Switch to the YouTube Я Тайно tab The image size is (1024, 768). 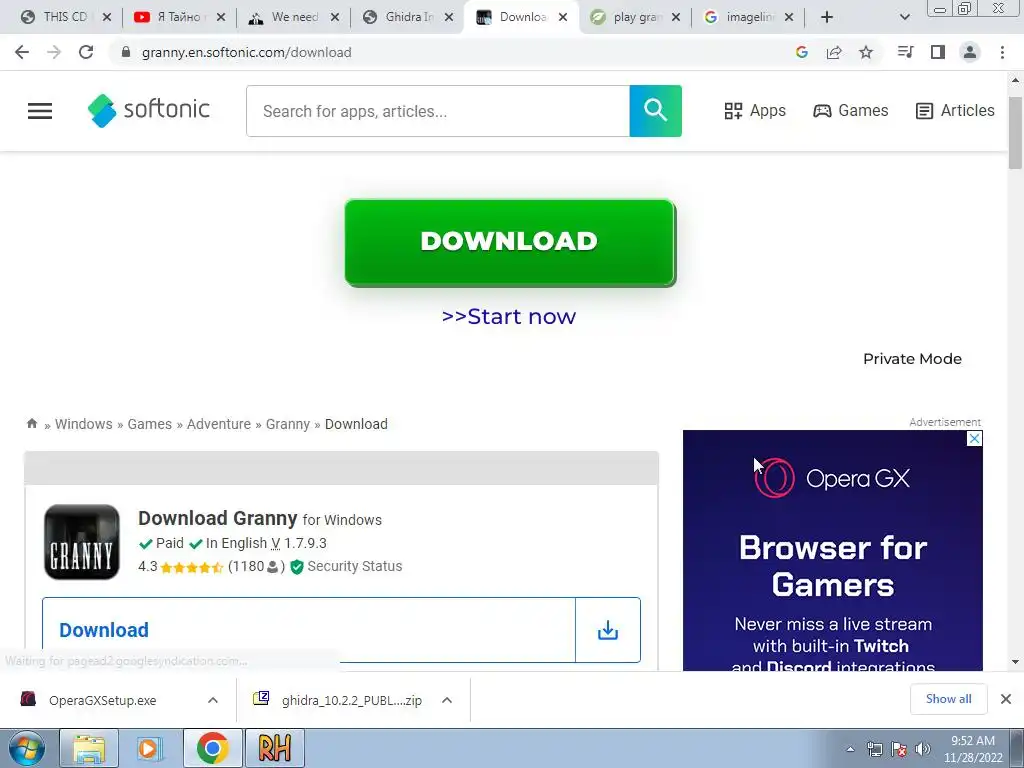coord(178,17)
